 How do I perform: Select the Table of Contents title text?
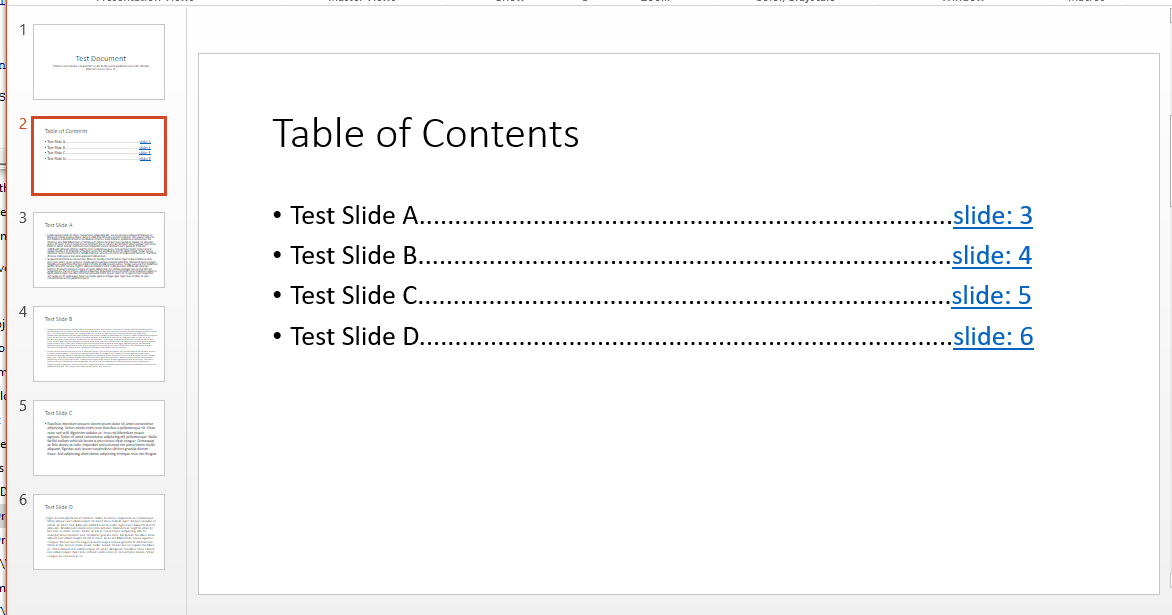425,133
